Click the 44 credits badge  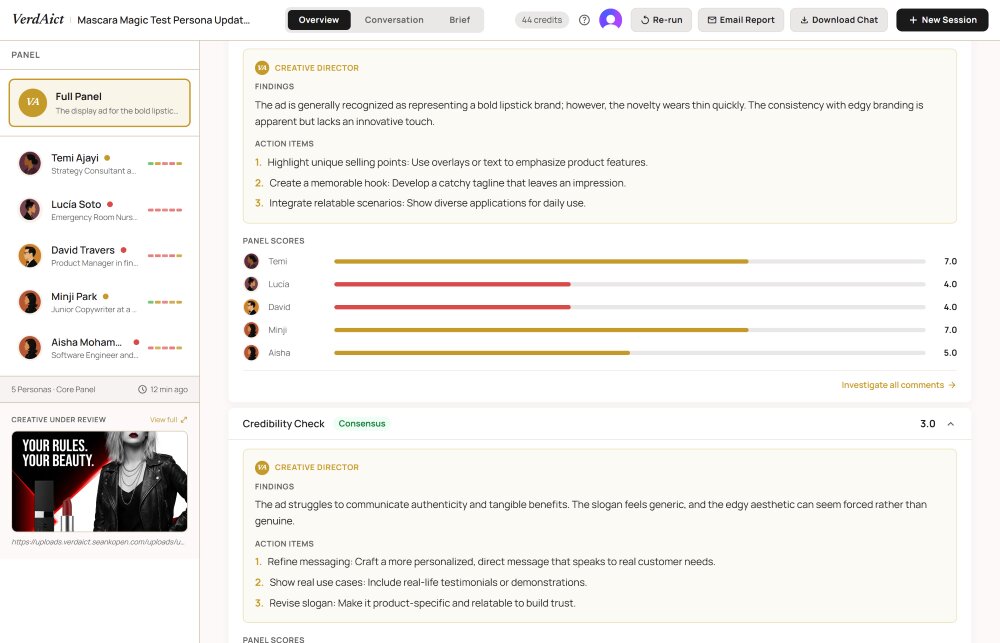(541, 20)
